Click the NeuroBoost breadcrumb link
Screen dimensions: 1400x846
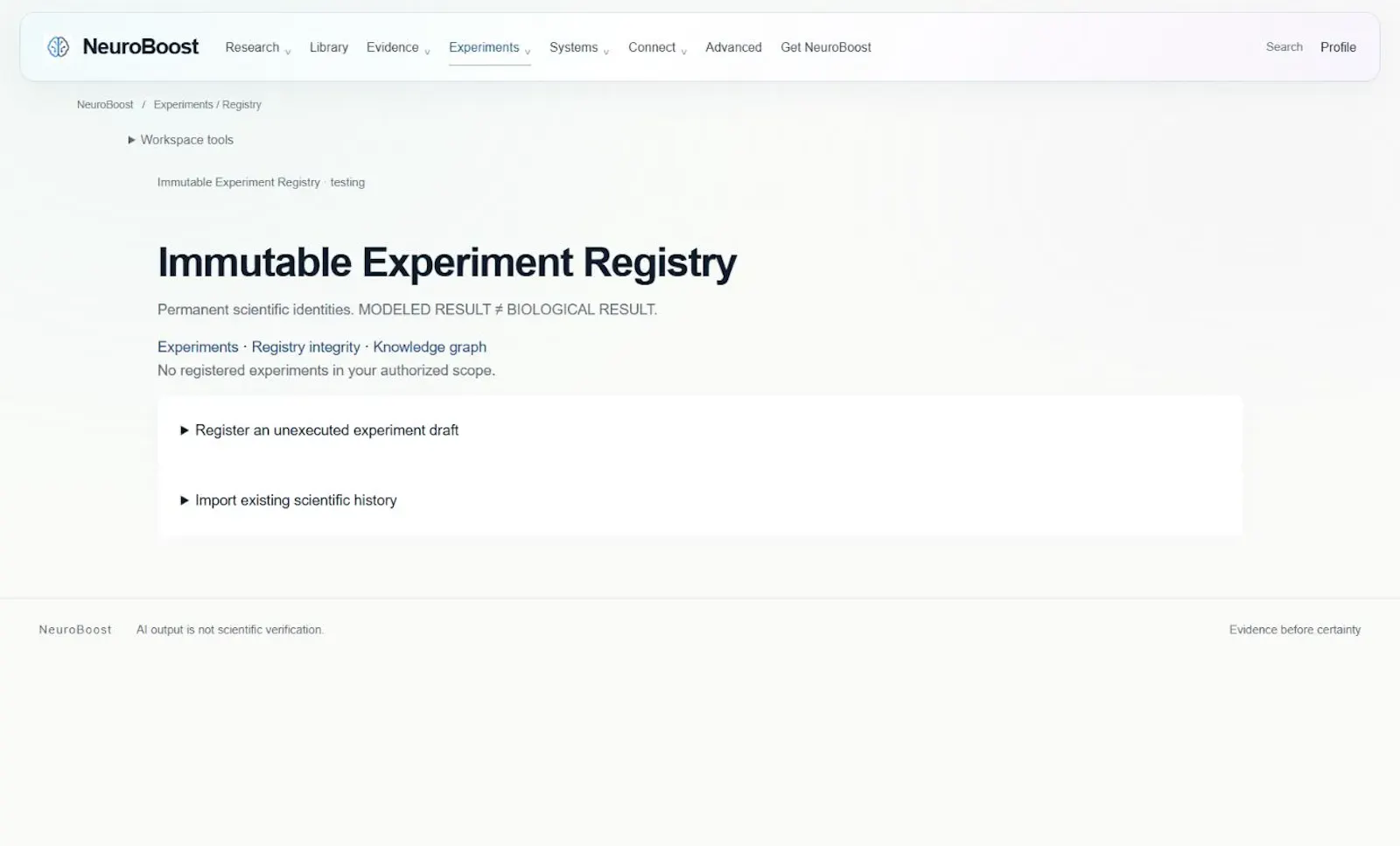tap(105, 104)
